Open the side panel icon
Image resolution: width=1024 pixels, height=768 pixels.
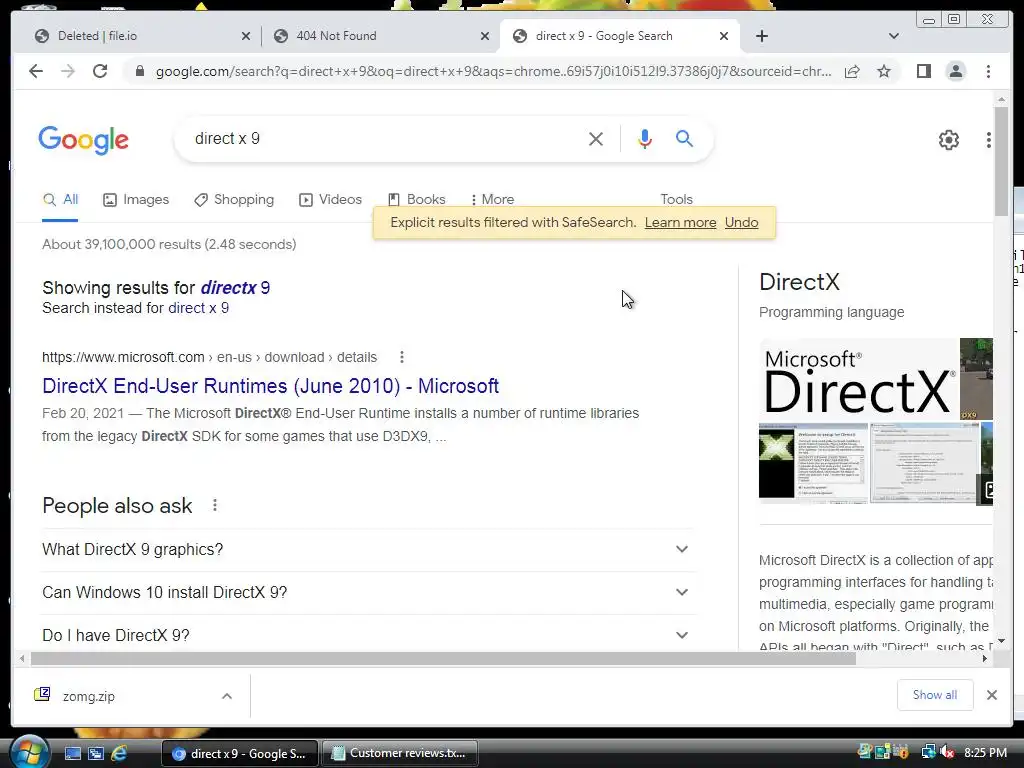click(x=923, y=71)
